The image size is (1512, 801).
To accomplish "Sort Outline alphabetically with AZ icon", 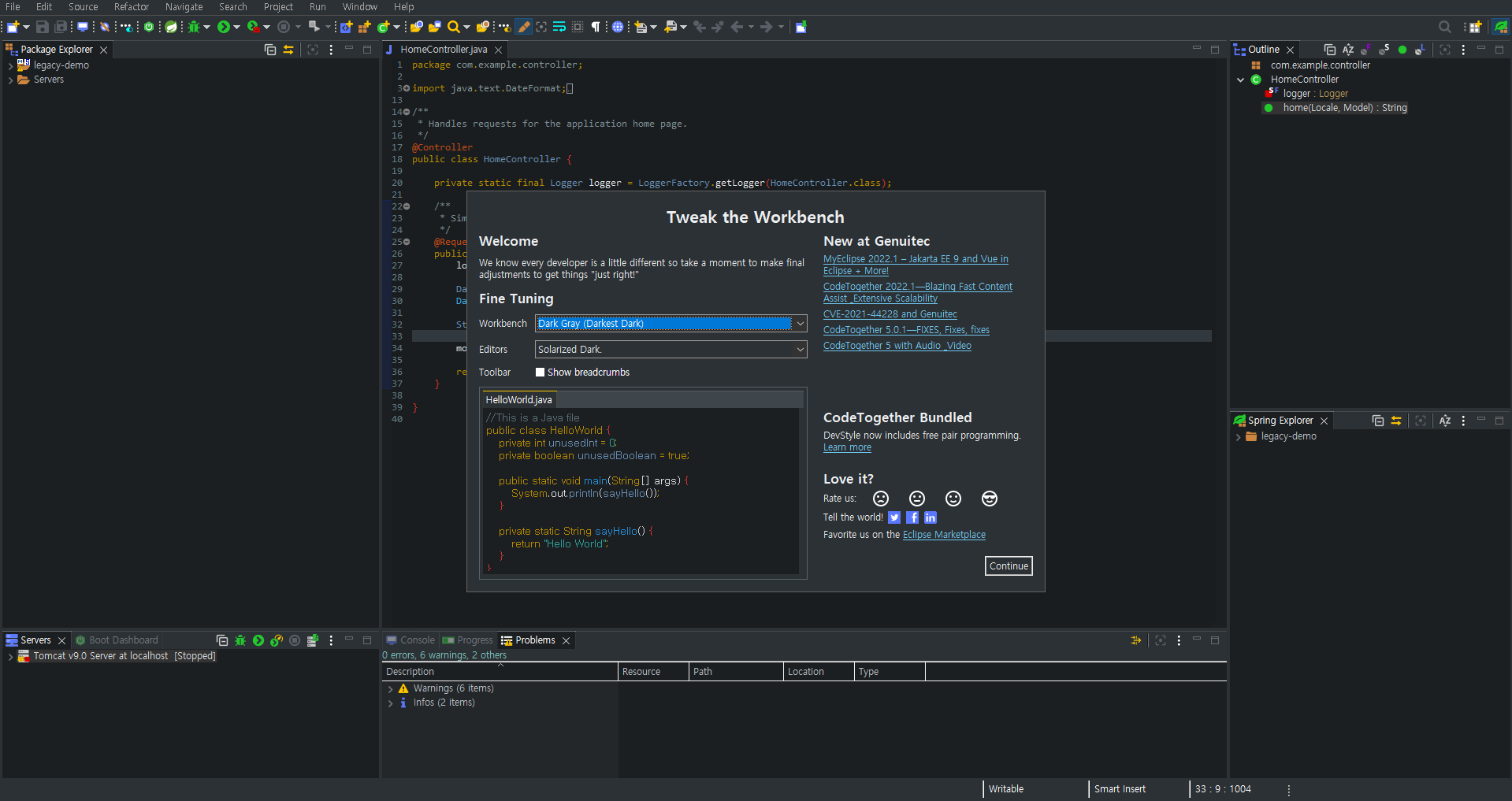I will tap(1348, 50).
